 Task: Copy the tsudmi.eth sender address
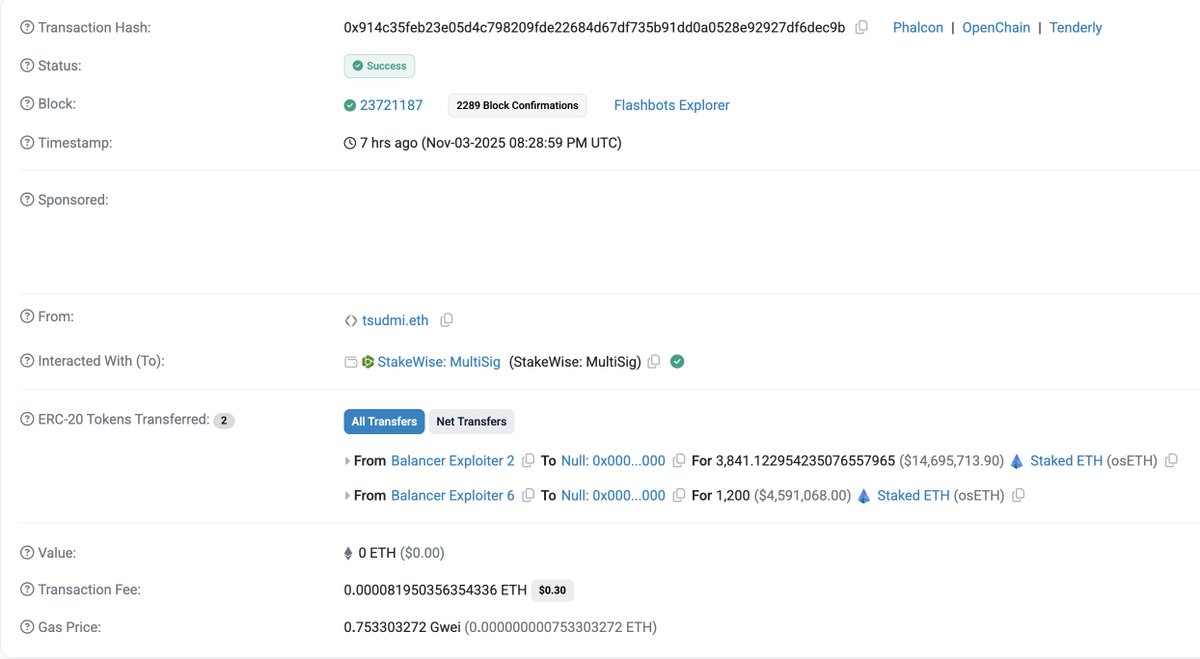coord(447,320)
